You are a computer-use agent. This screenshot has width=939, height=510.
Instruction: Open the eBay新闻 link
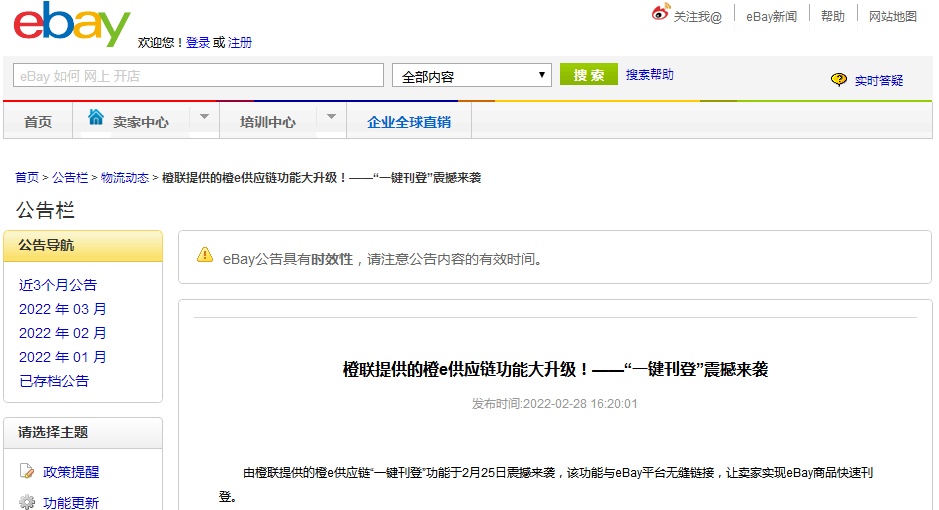tap(771, 17)
